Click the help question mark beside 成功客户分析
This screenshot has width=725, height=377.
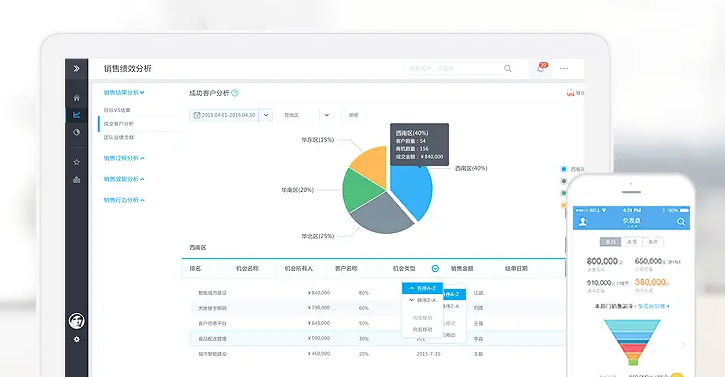click(x=235, y=93)
